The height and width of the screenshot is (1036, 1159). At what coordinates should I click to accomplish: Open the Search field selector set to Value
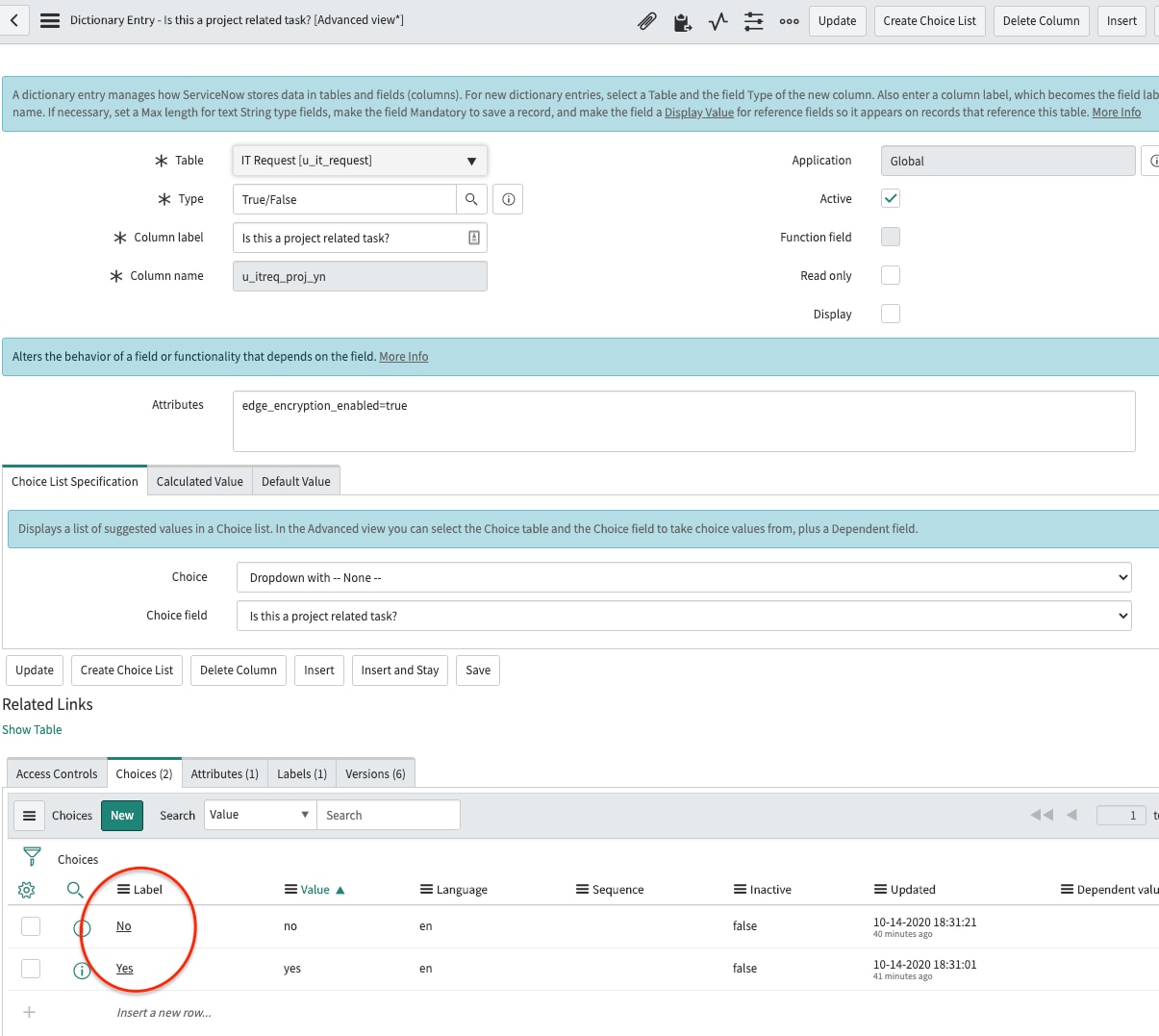[260, 815]
